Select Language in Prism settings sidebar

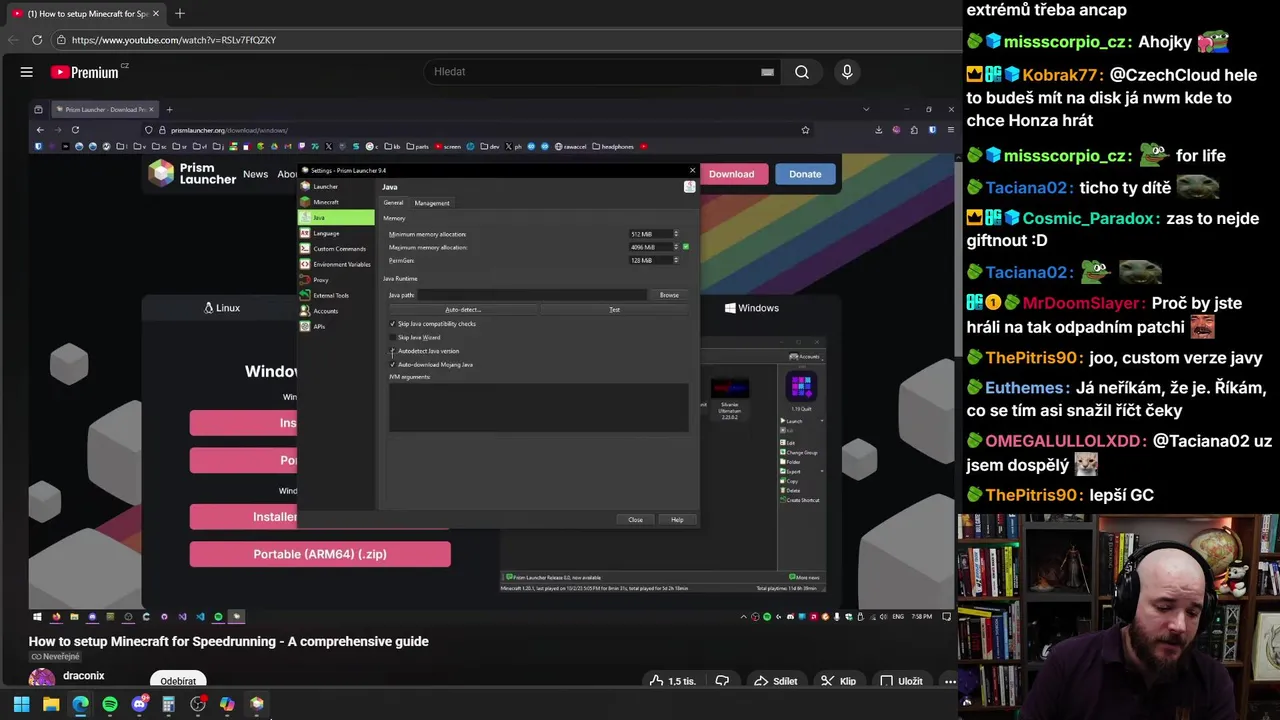[x=337, y=233]
